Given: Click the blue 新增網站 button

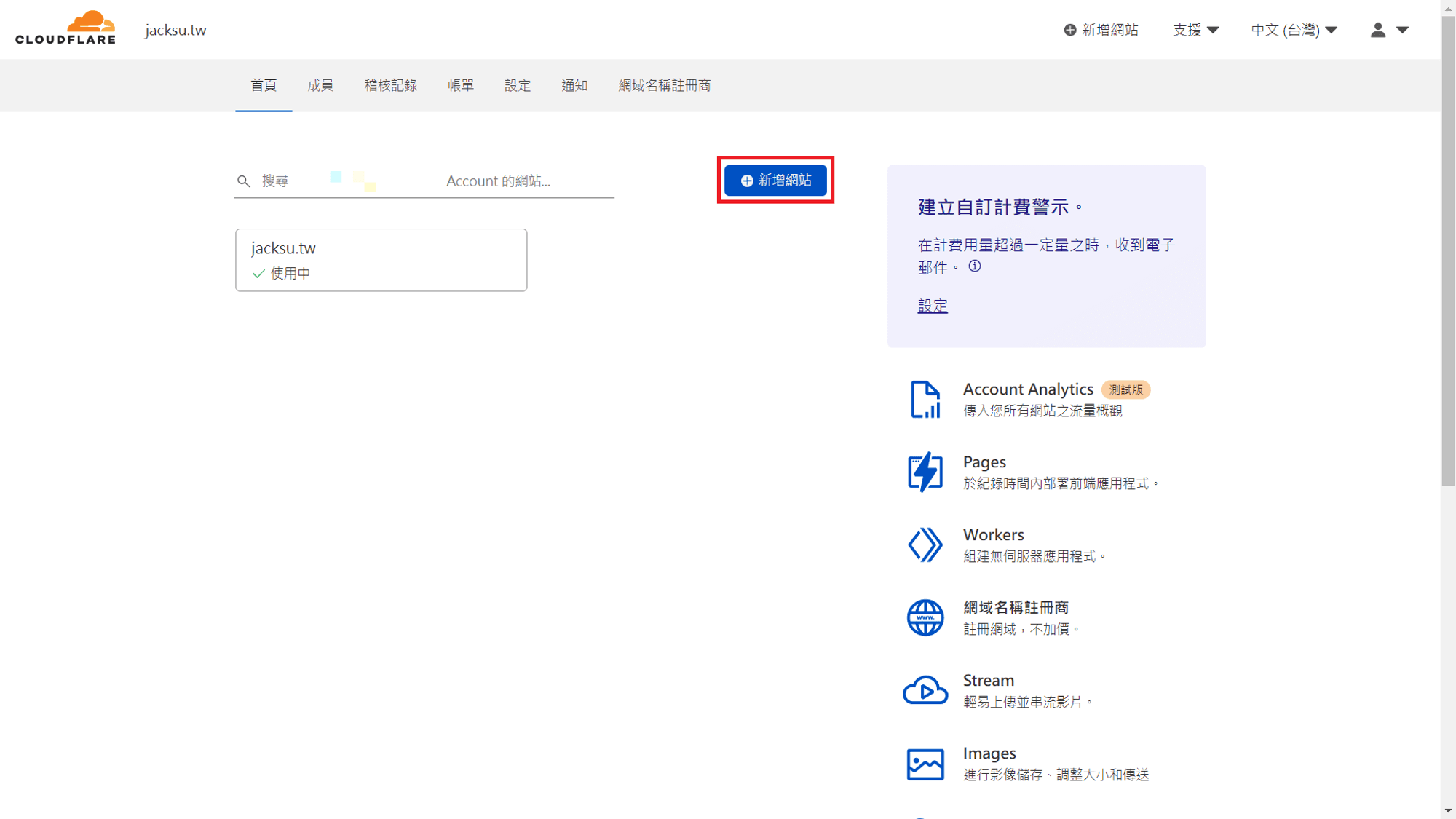Looking at the screenshot, I should coord(775,181).
